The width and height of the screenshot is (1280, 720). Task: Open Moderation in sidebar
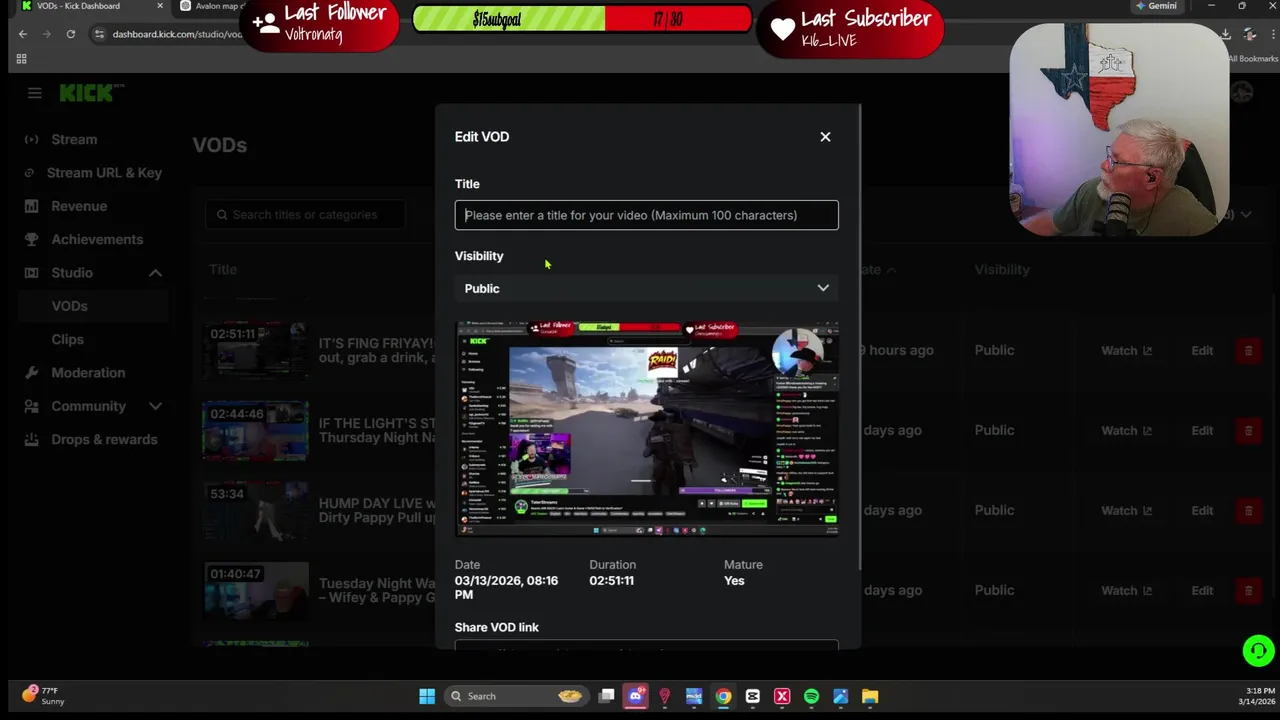[x=88, y=373]
